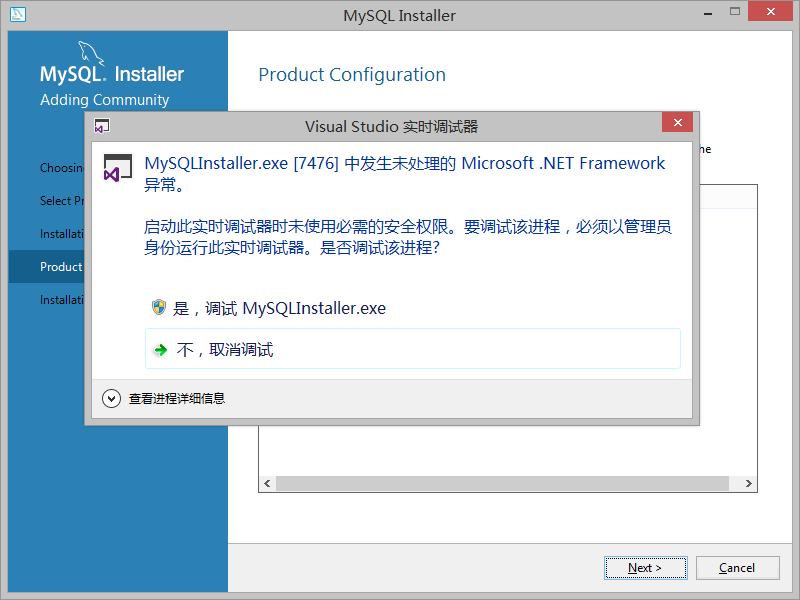Click the large Visual Studio icon in dialog
This screenshot has height=600, width=800.
(118, 168)
